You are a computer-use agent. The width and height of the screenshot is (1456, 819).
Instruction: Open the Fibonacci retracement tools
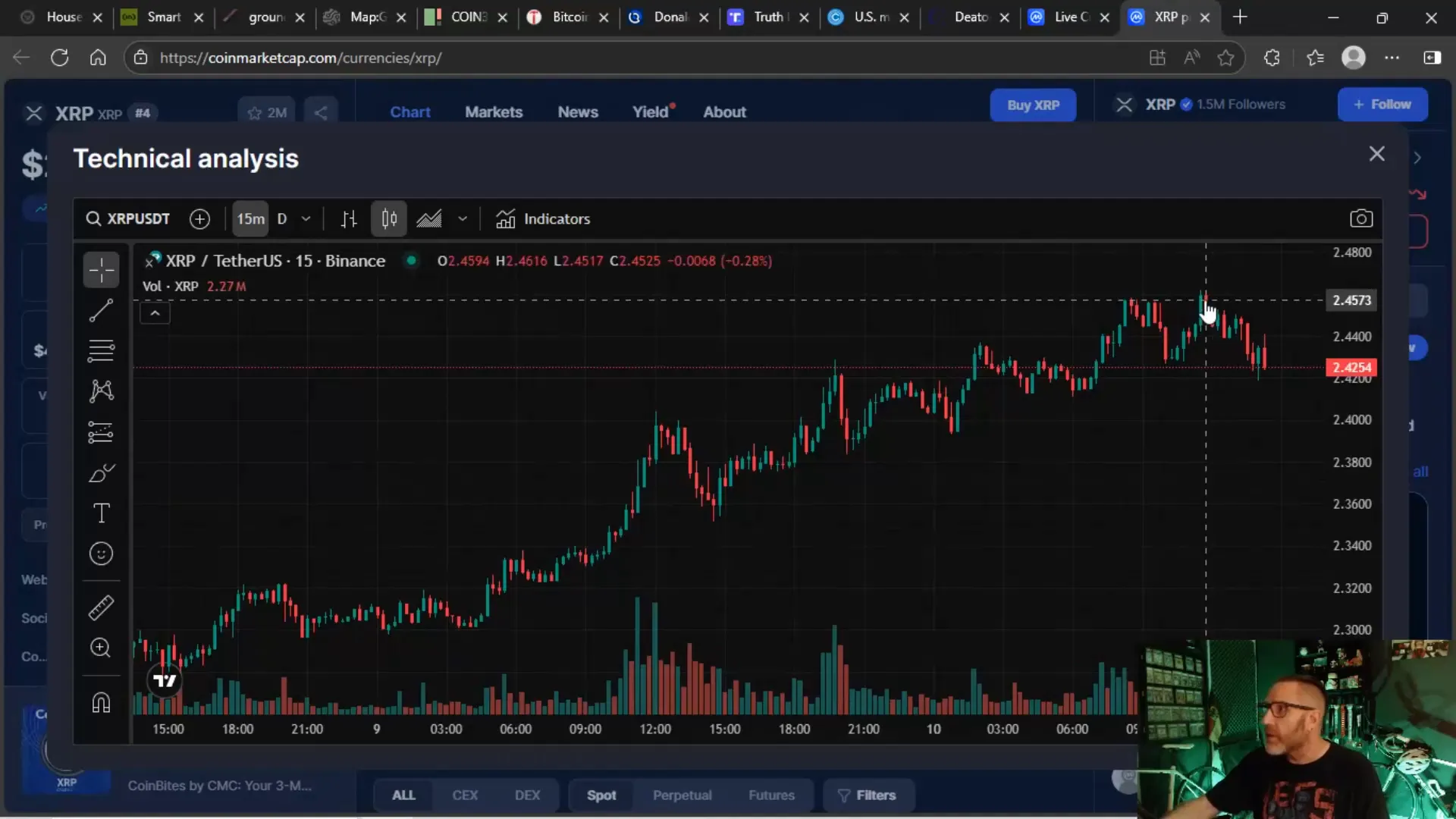[101, 350]
